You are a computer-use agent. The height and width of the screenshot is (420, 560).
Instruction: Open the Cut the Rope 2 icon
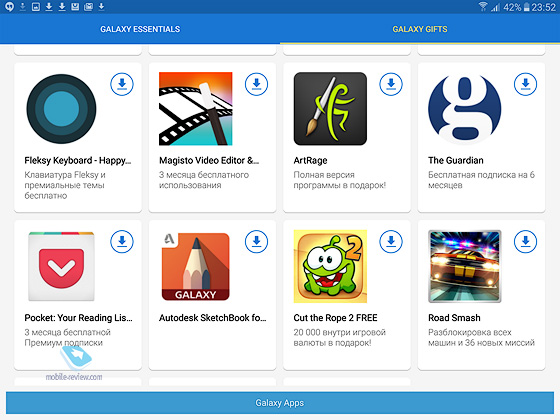[330, 266]
